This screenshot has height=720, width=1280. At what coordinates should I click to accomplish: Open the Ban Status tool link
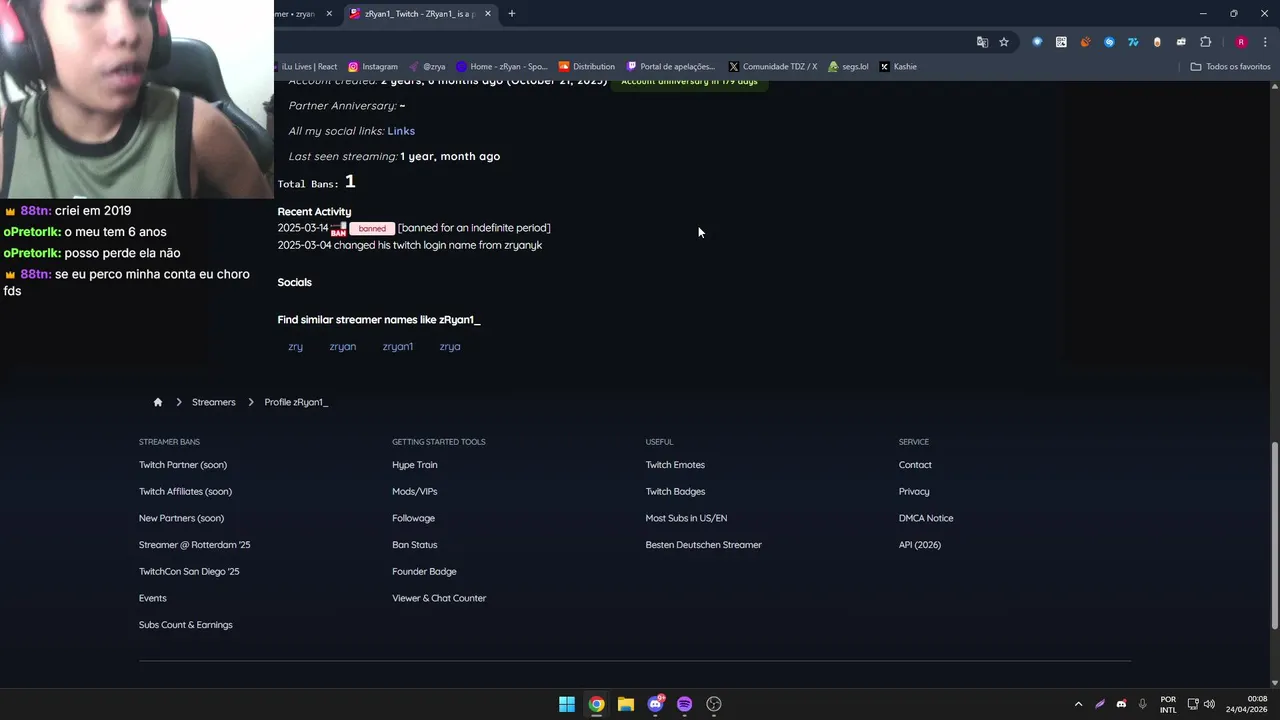(415, 545)
